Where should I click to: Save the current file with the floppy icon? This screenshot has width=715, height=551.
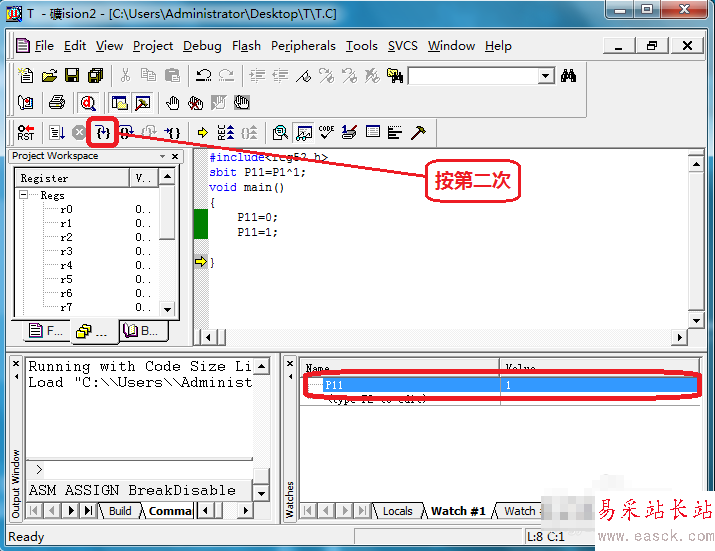coord(72,75)
